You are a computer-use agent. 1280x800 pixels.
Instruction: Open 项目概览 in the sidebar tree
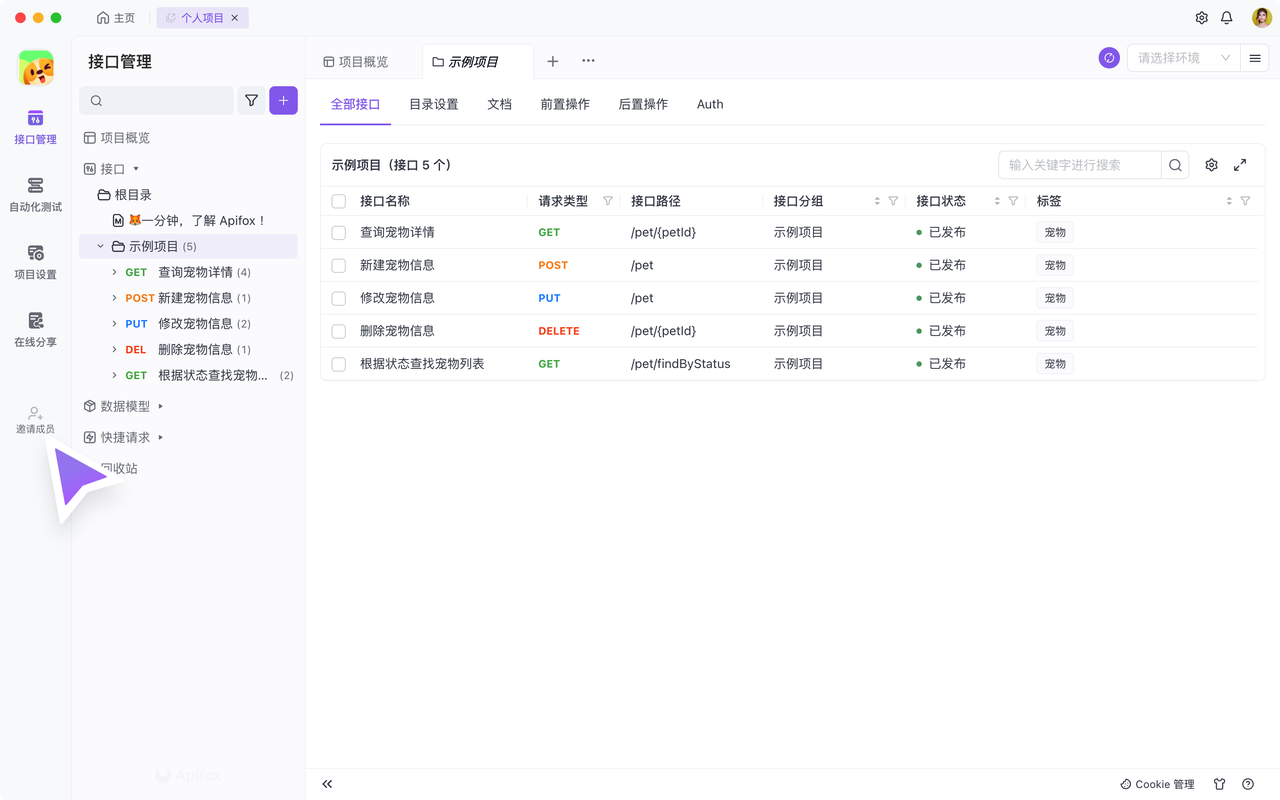click(x=124, y=138)
